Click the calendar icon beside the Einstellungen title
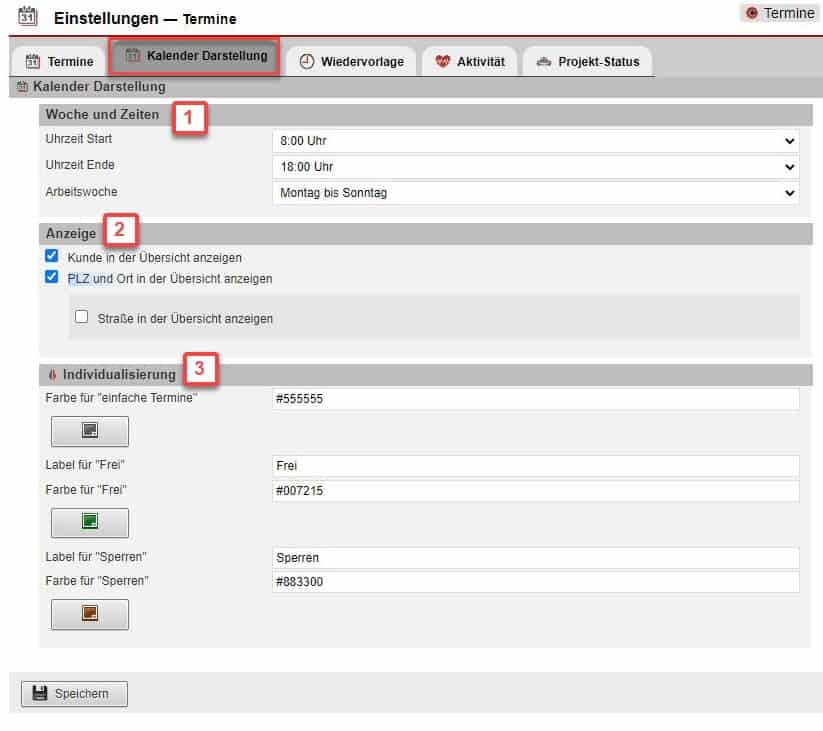Image resolution: width=823 pixels, height=731 pixels. [29, 17]
